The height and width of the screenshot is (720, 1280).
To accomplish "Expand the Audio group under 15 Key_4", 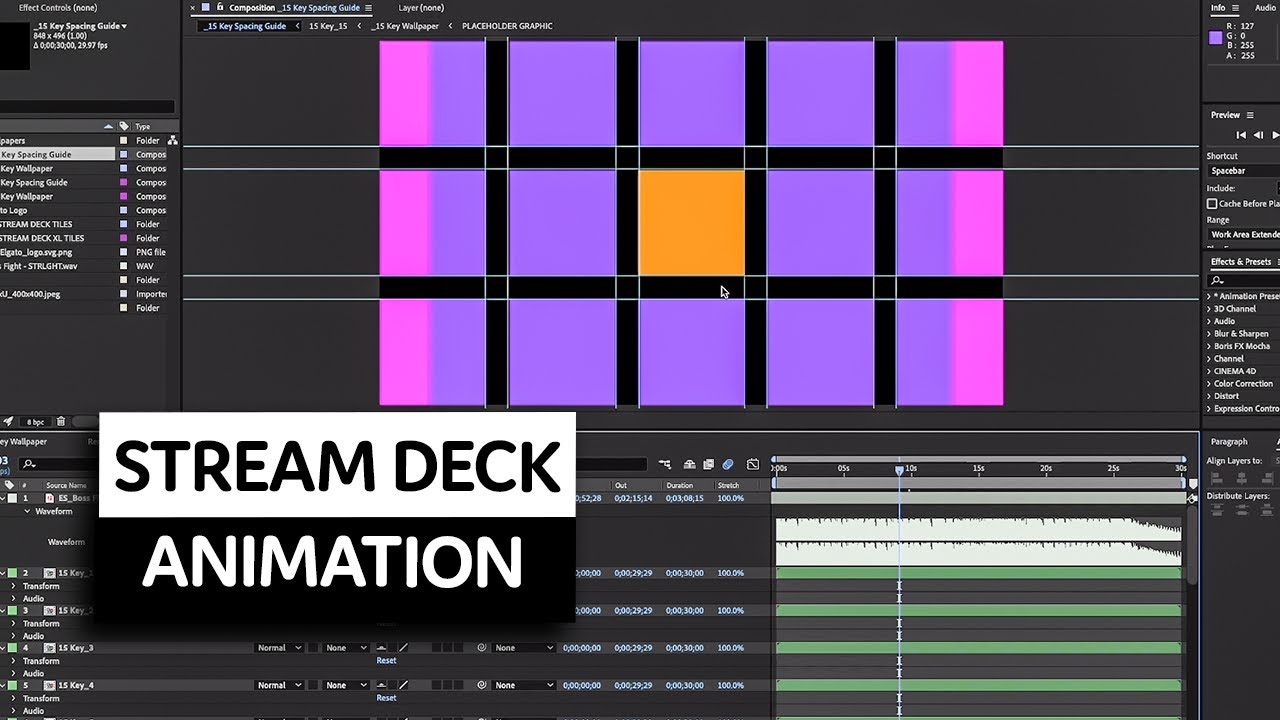I will pyautogui.click(x=13, y=711).
